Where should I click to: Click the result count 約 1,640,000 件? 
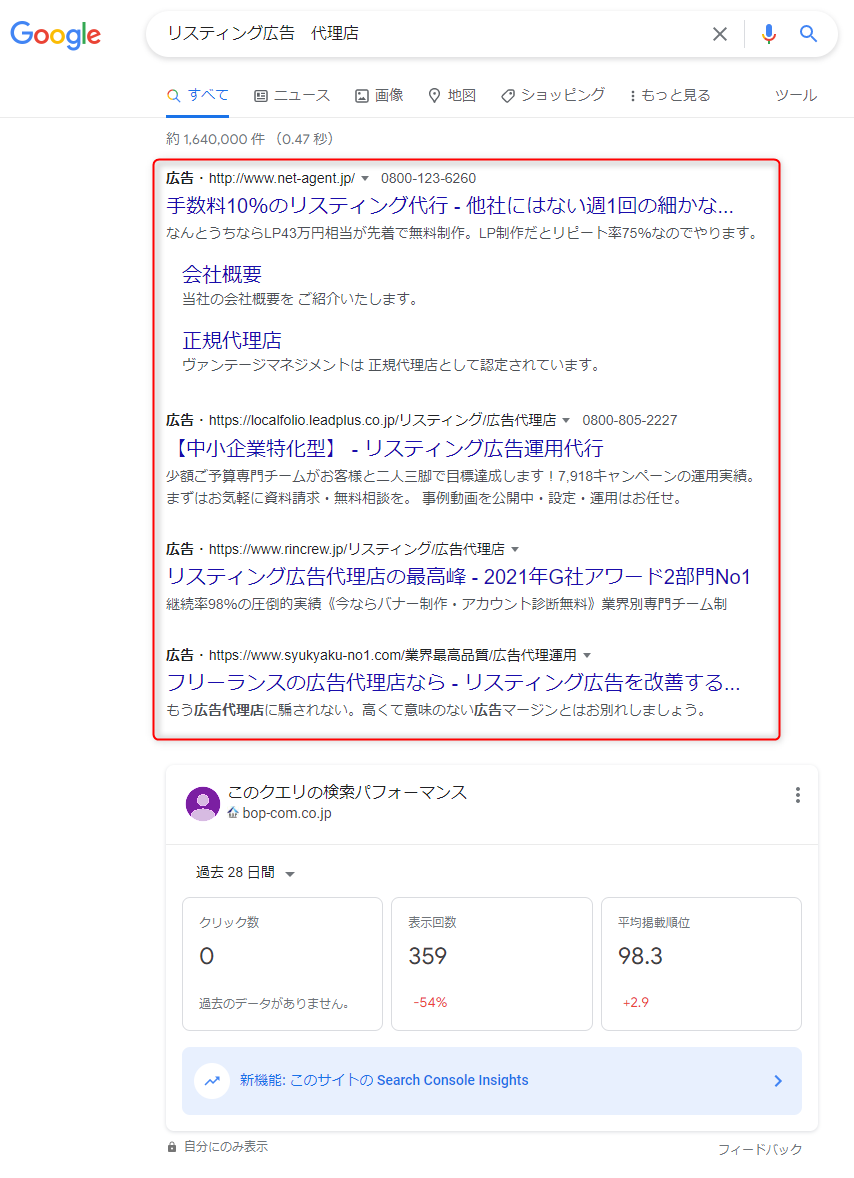(x=216, y=139)
